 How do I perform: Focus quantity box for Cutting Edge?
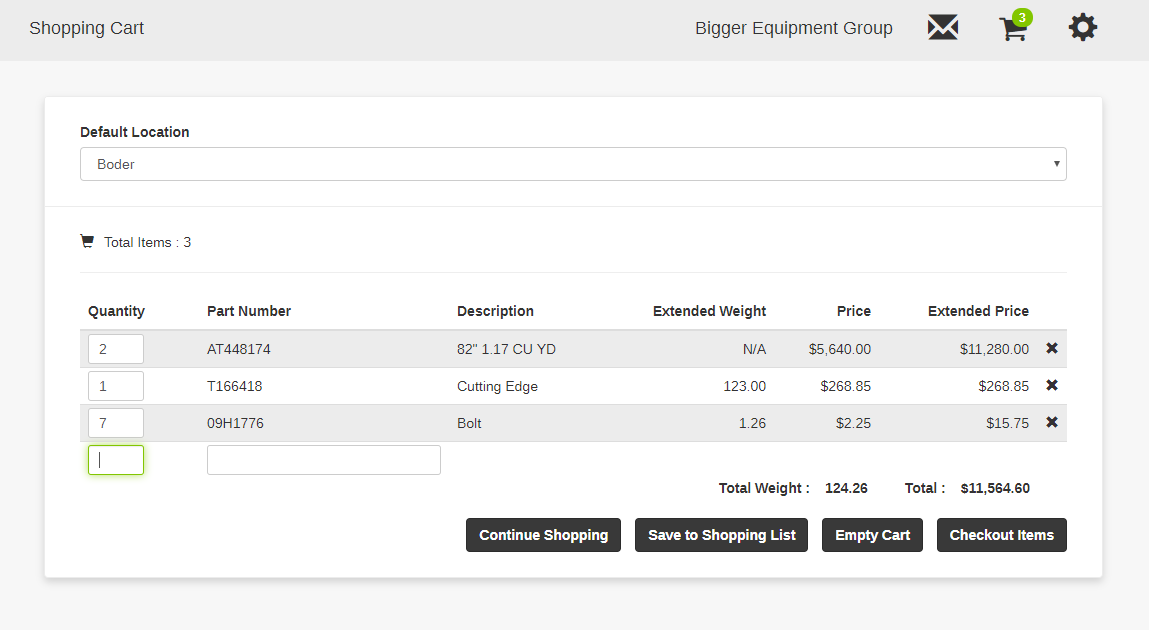[x=116, y=386]
